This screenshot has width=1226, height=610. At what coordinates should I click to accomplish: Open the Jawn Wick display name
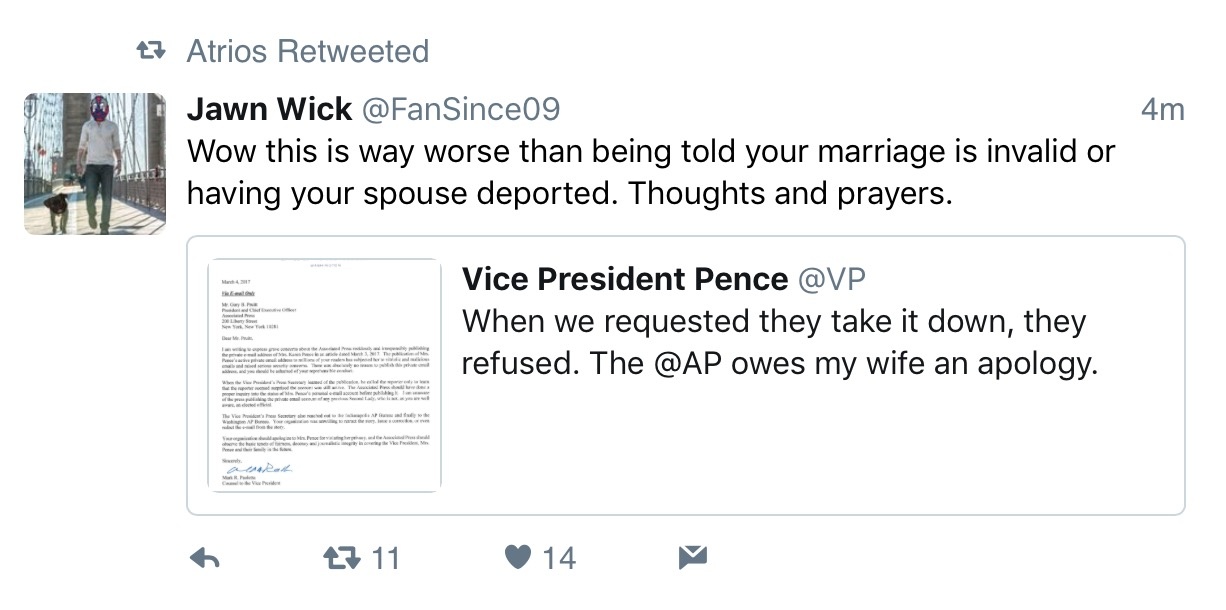pyautogui.click(x=269, y=109)
